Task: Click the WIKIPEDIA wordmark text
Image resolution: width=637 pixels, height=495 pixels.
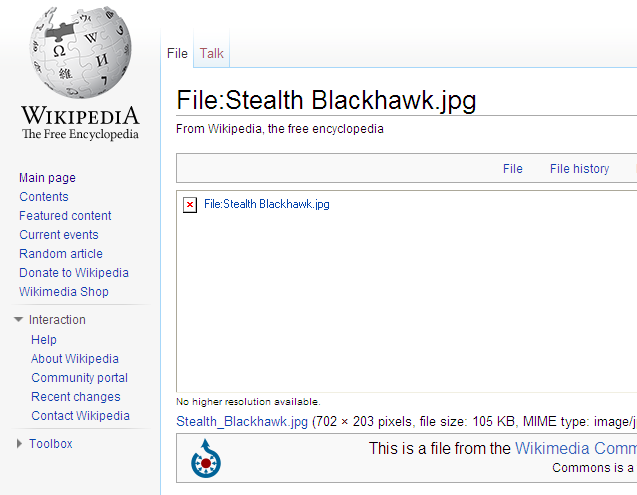Action: pos(80,115)
